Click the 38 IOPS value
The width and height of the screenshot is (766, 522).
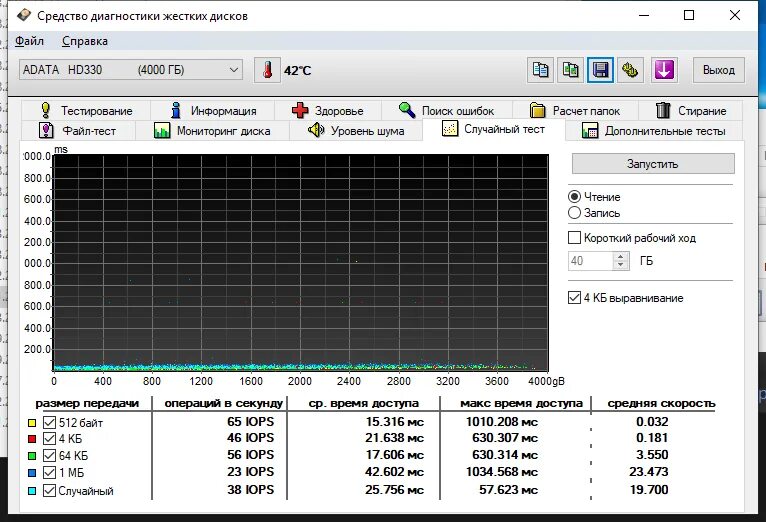[x=251, y=490]
